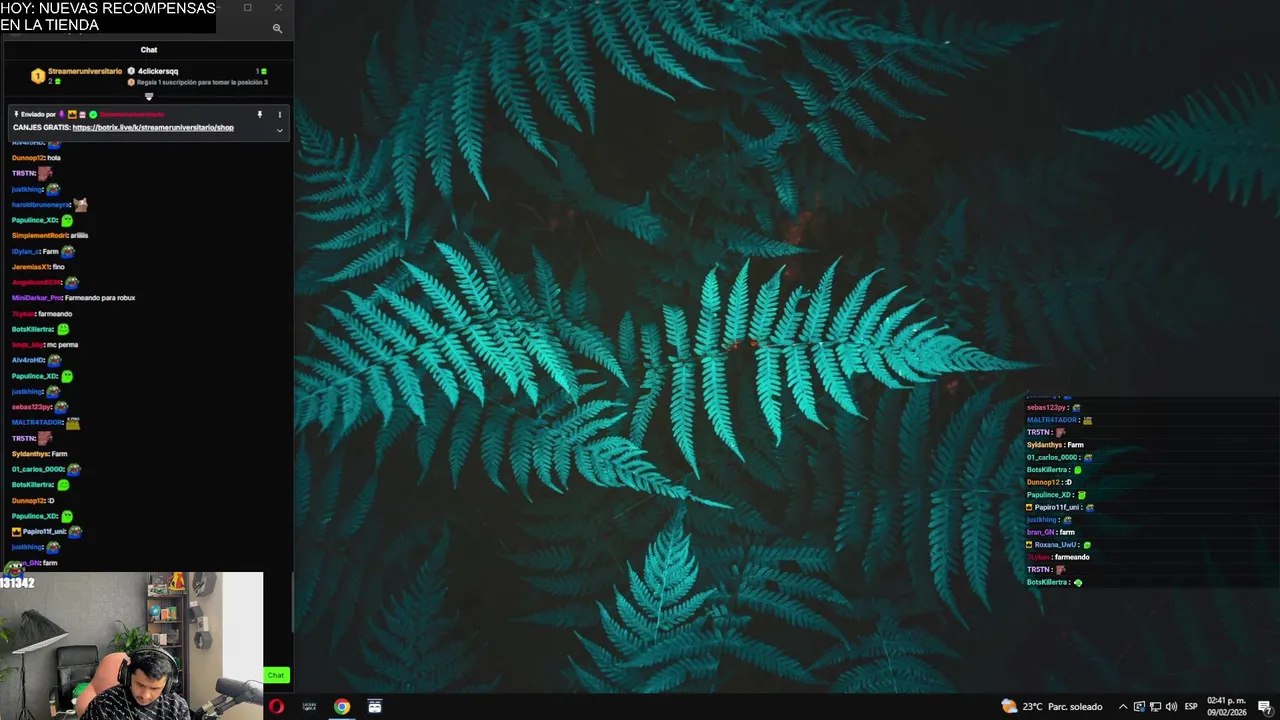Viewport: 1280px width, 720px height.
Task: Click username Syldanthys in left chat panel
Action: (30, 454)
